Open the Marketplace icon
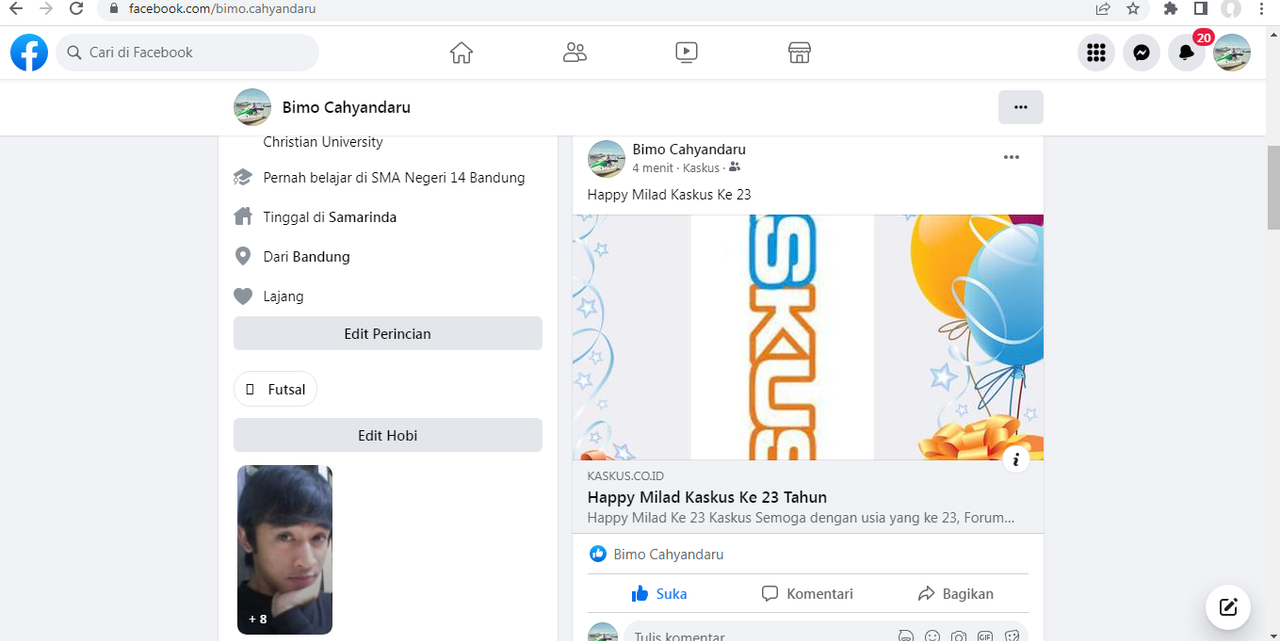 tap(799, 53)
